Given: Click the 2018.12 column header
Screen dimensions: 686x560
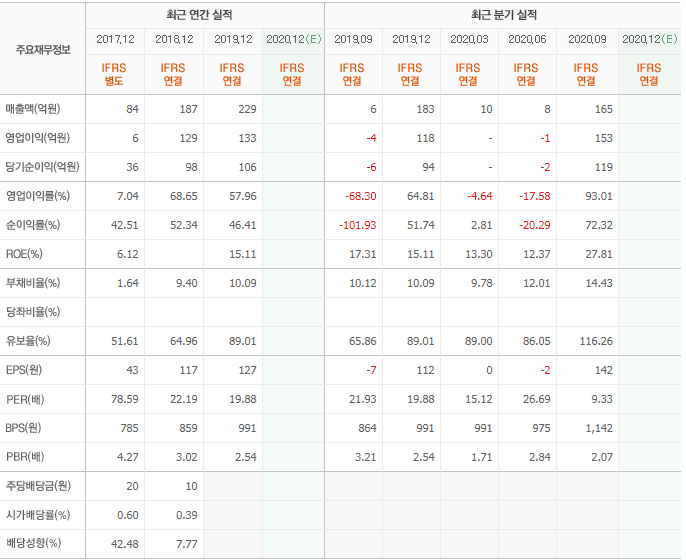Looking at the screenshot, I should (x=174, y=39).
